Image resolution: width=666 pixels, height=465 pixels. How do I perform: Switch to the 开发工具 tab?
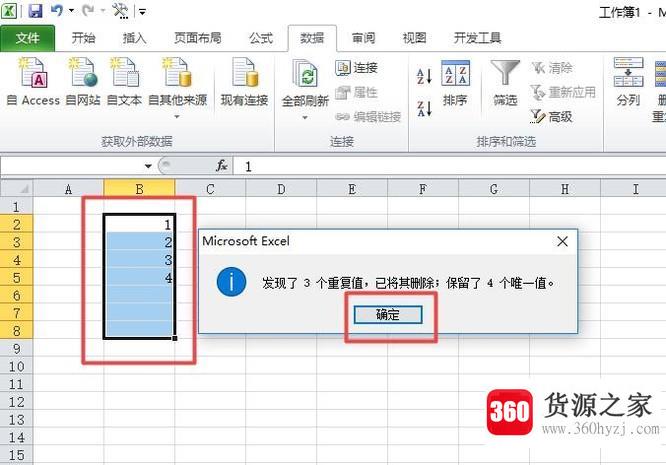click(477, 38)
